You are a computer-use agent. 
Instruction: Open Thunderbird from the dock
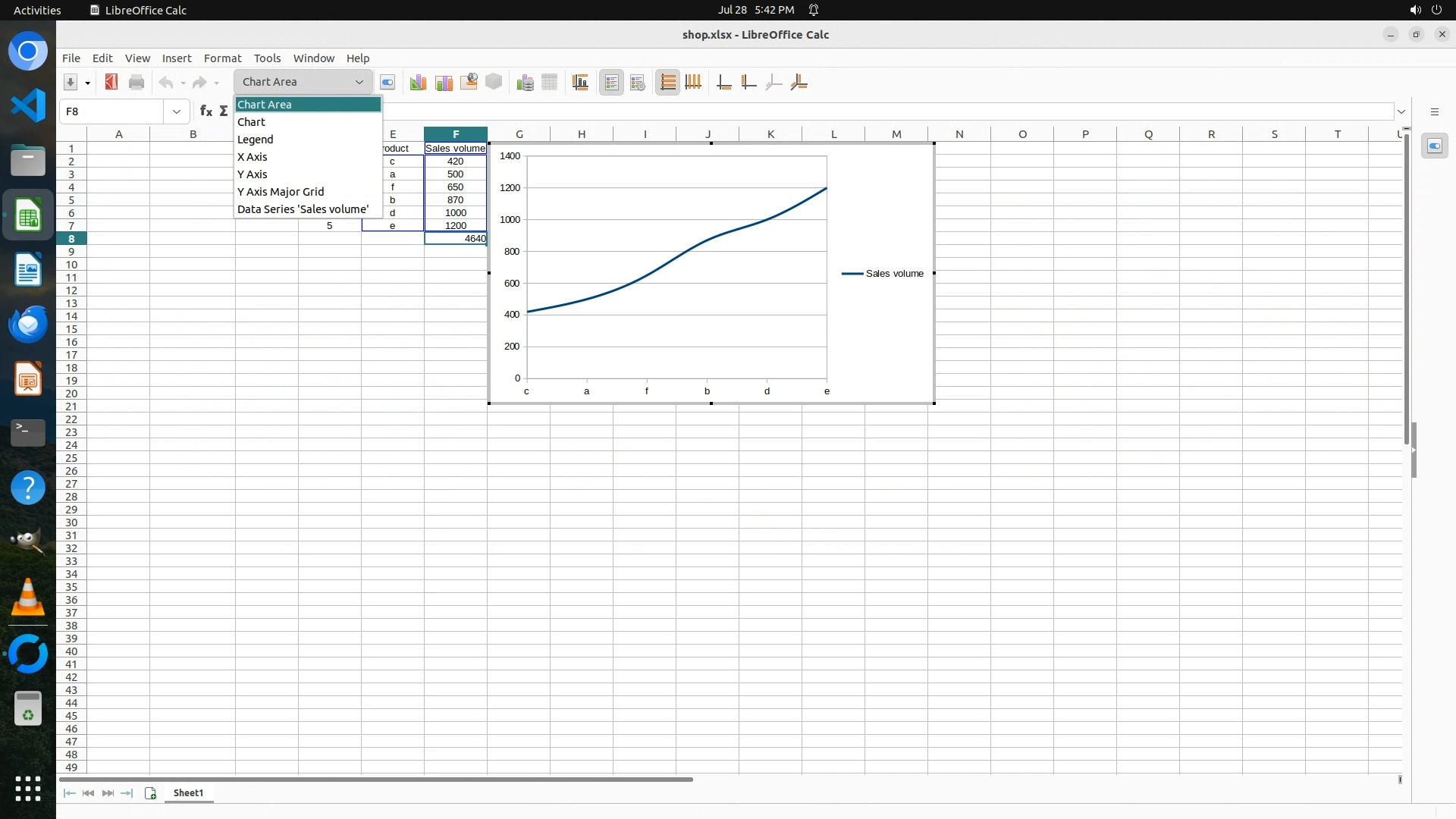[x=28, y=325]
